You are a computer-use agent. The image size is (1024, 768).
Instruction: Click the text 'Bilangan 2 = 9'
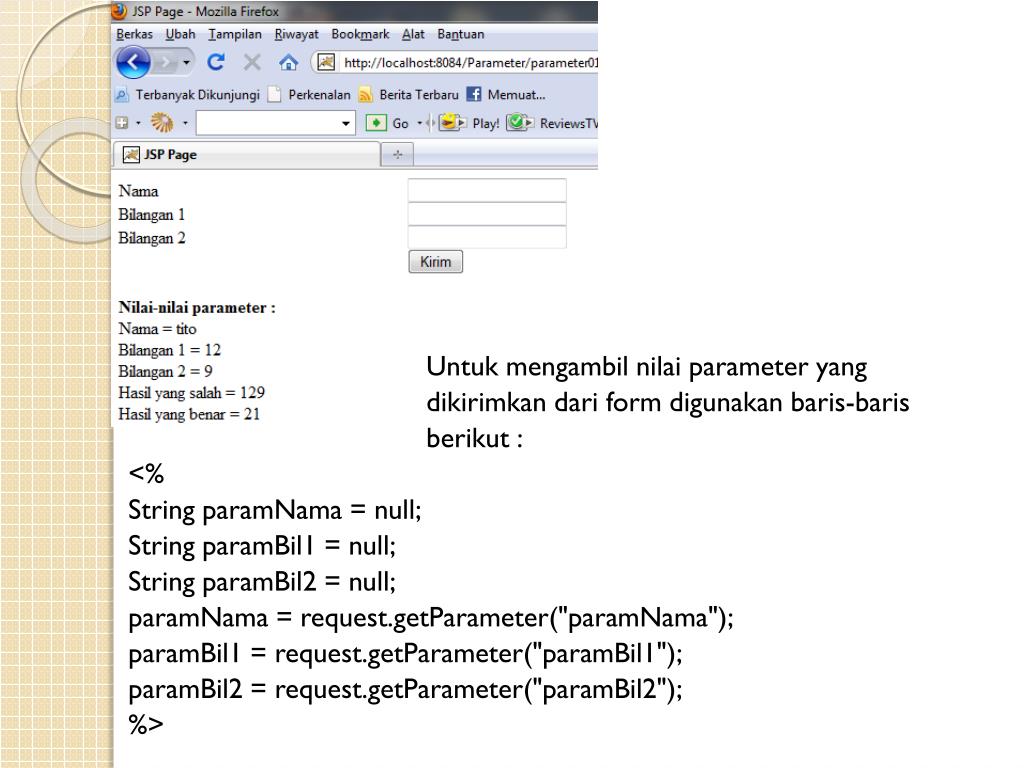click(165, 372)
